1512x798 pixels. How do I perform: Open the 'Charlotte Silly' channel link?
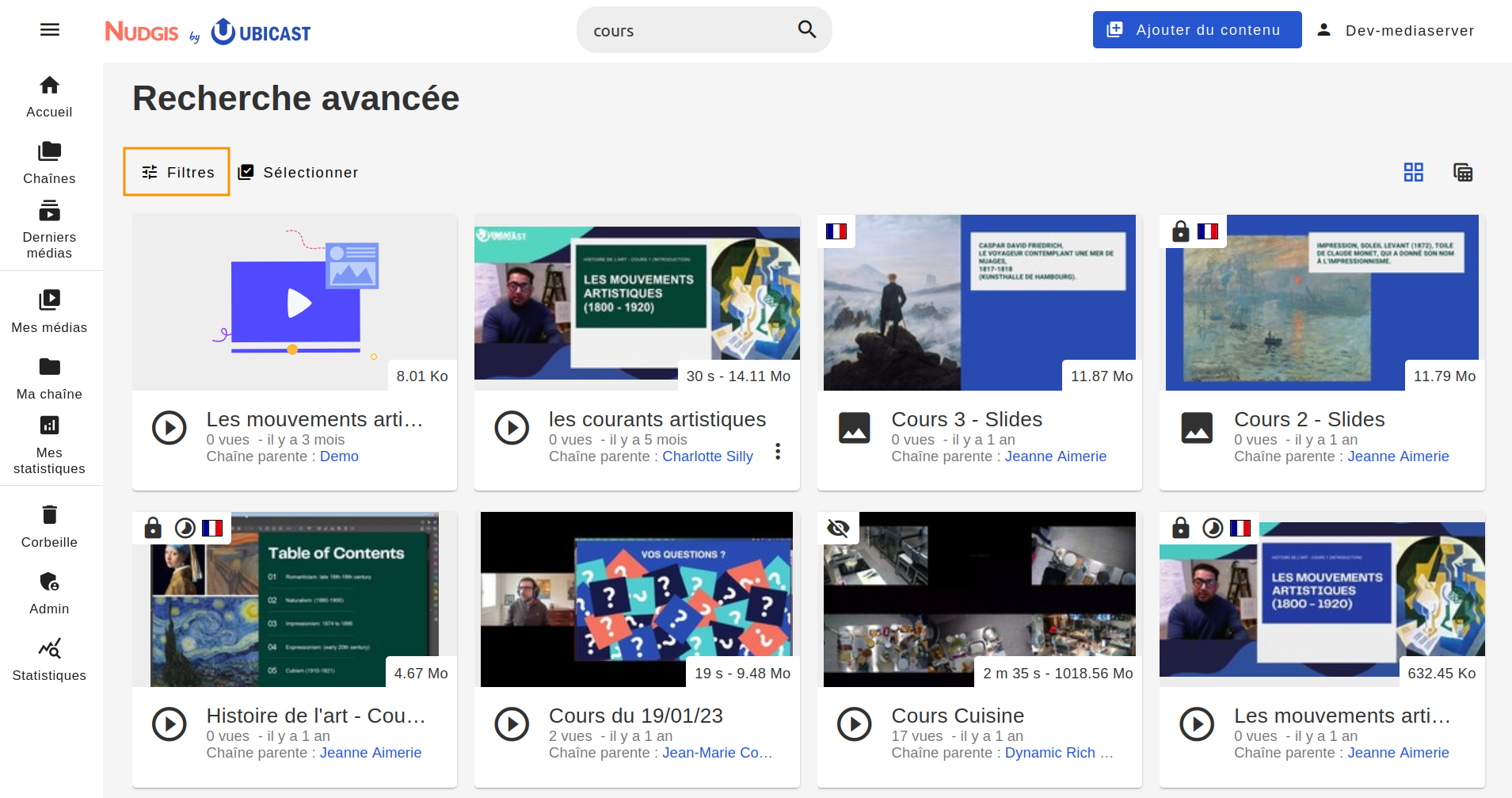tap(707, 456)
